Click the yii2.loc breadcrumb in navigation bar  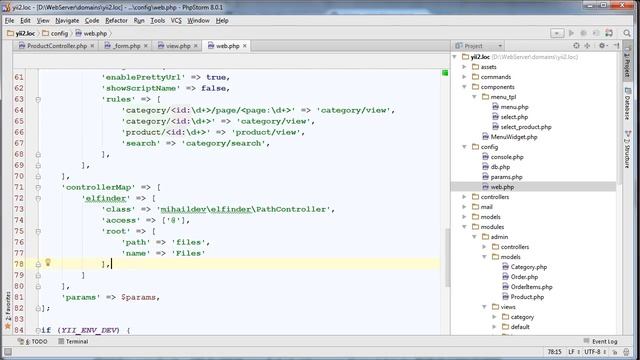click(x=21, y=33)
